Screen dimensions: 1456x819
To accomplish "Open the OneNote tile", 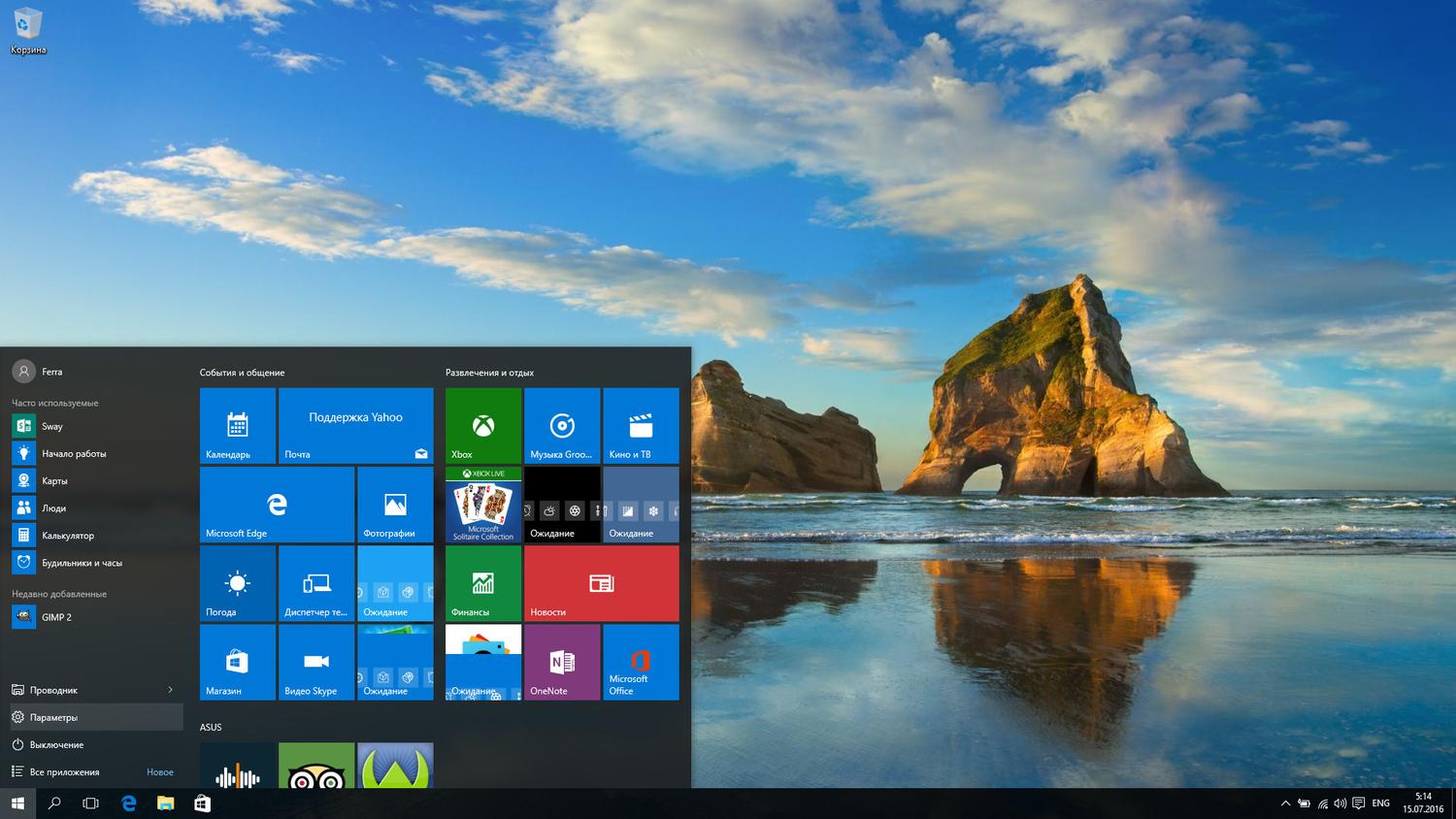I will click(561, 662).
